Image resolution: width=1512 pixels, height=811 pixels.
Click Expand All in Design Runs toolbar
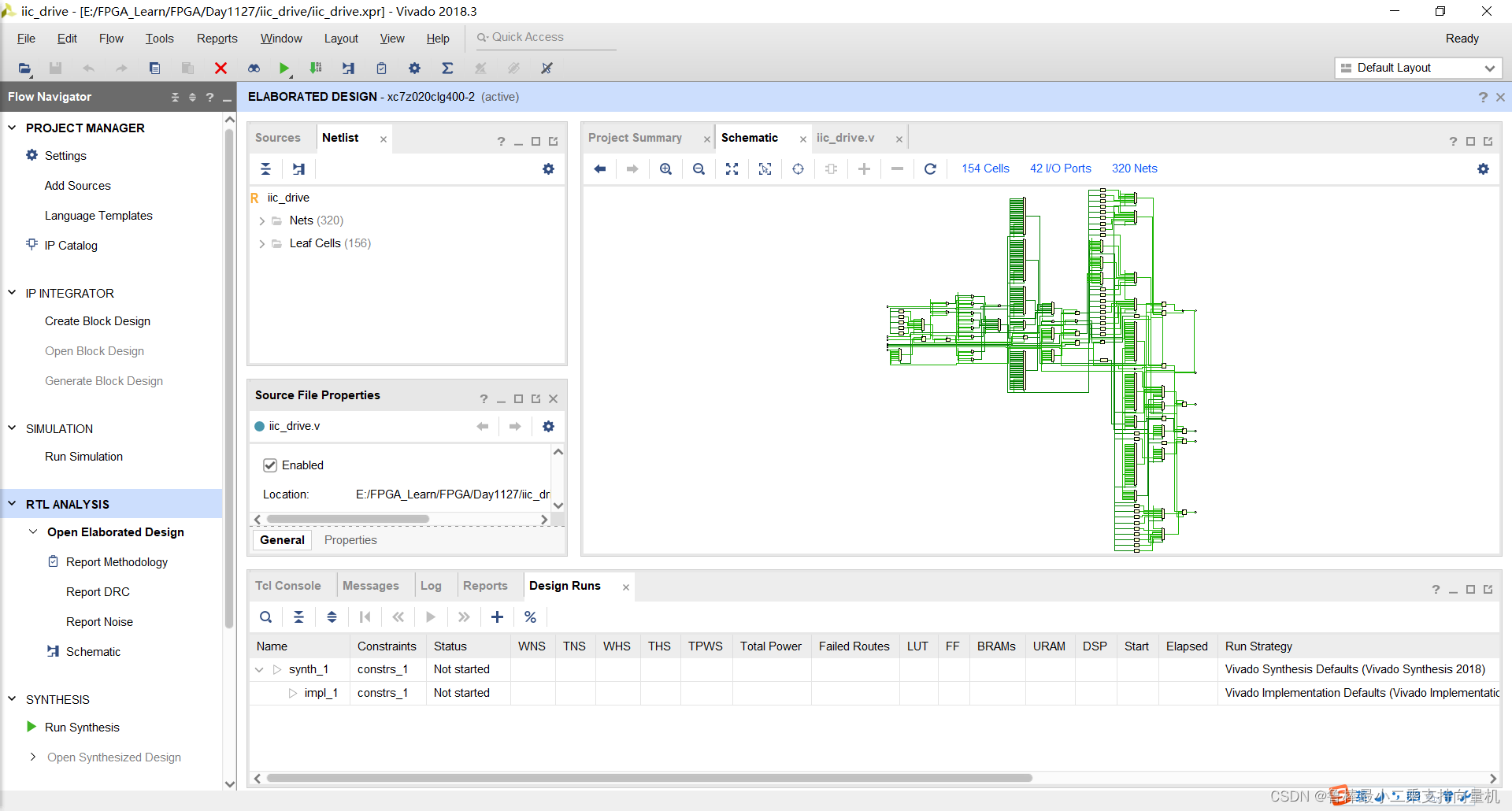pyautogui.click(x=332, y=617)
